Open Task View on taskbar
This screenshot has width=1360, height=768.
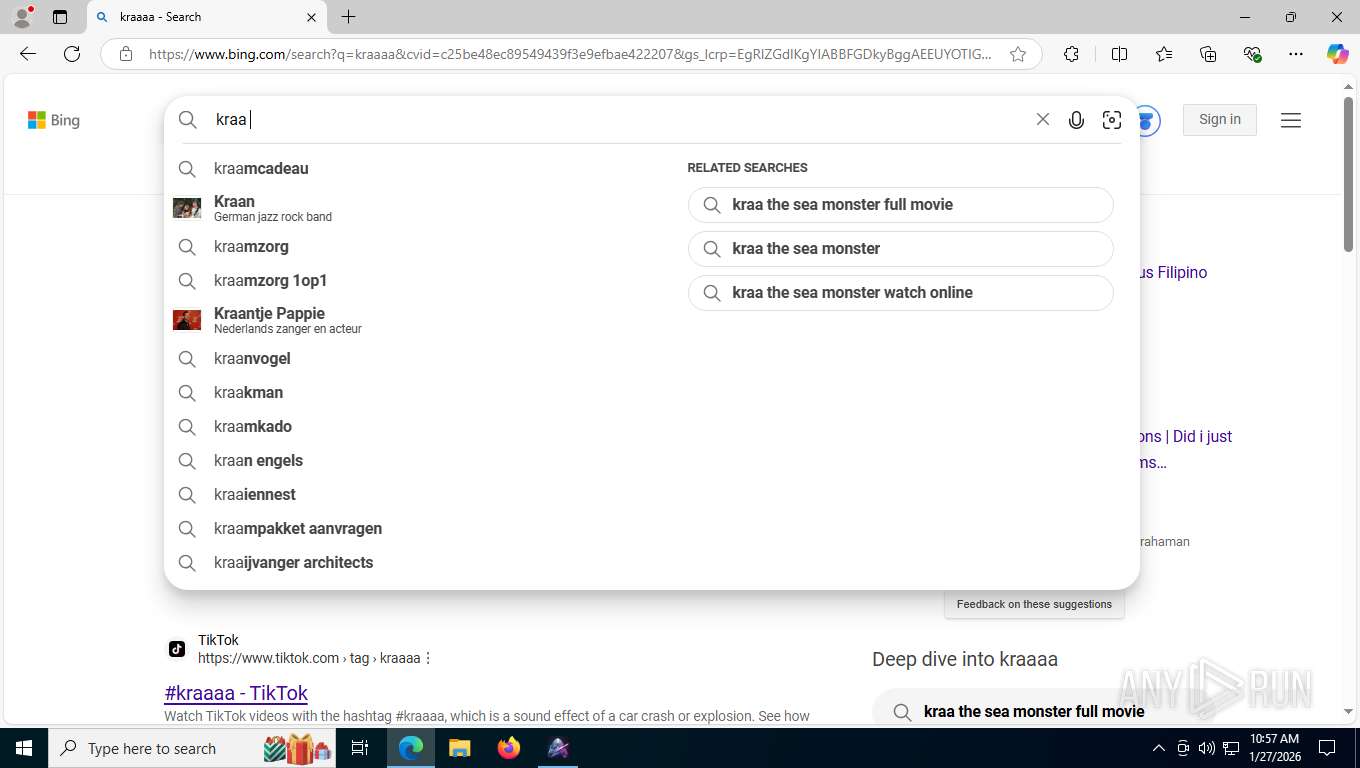click(x=360, y=748)
